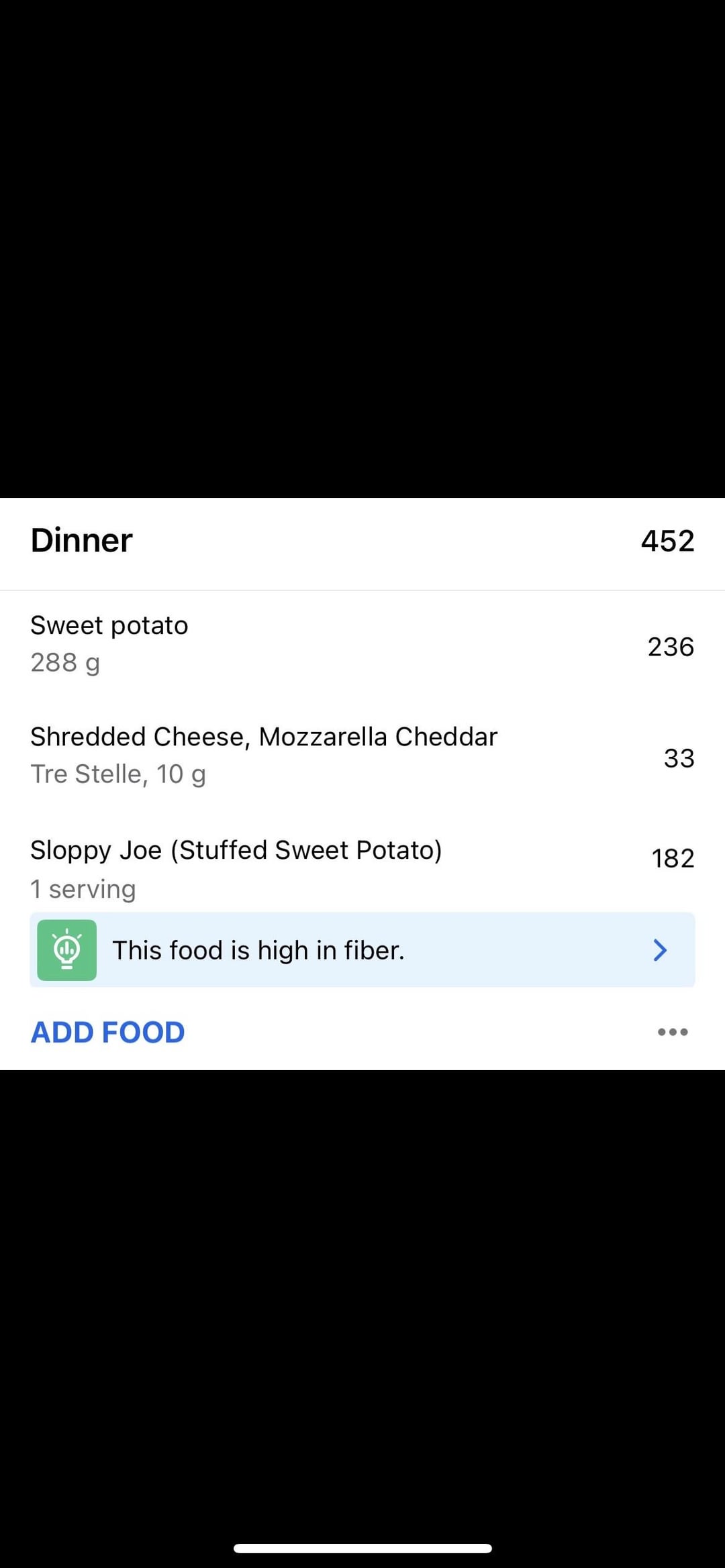The width and height of the screenshot is (725, 1568).
Task: Tap the Dinner total of 452 calories
Action: [667, 541]
